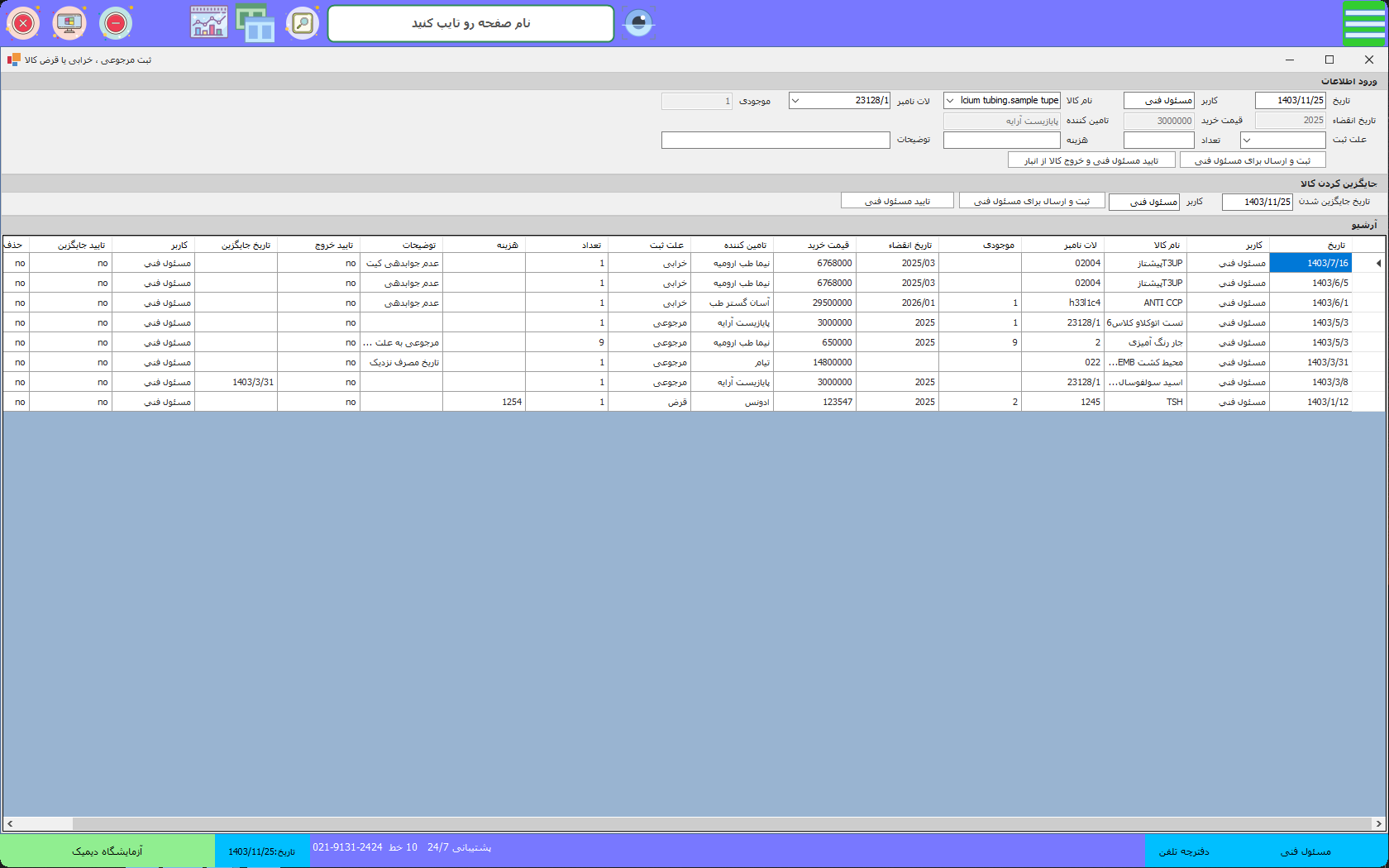
Task: Click the توضیحات text field
Action: coord(775,141)
